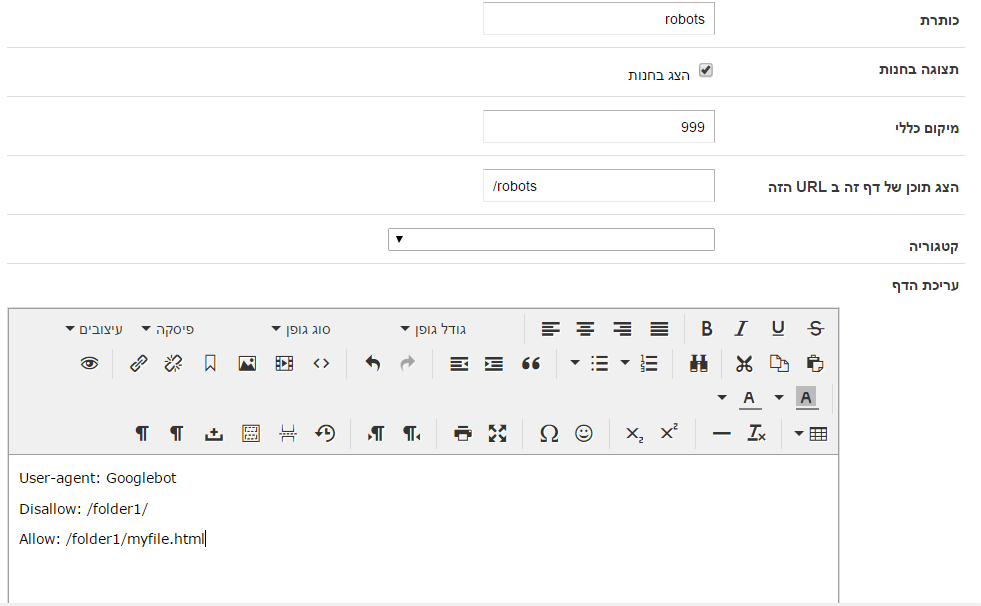Open the עיצובים formats dropdown
The height and width of the screenshot is (606, 981).
(x=94, y=329)
